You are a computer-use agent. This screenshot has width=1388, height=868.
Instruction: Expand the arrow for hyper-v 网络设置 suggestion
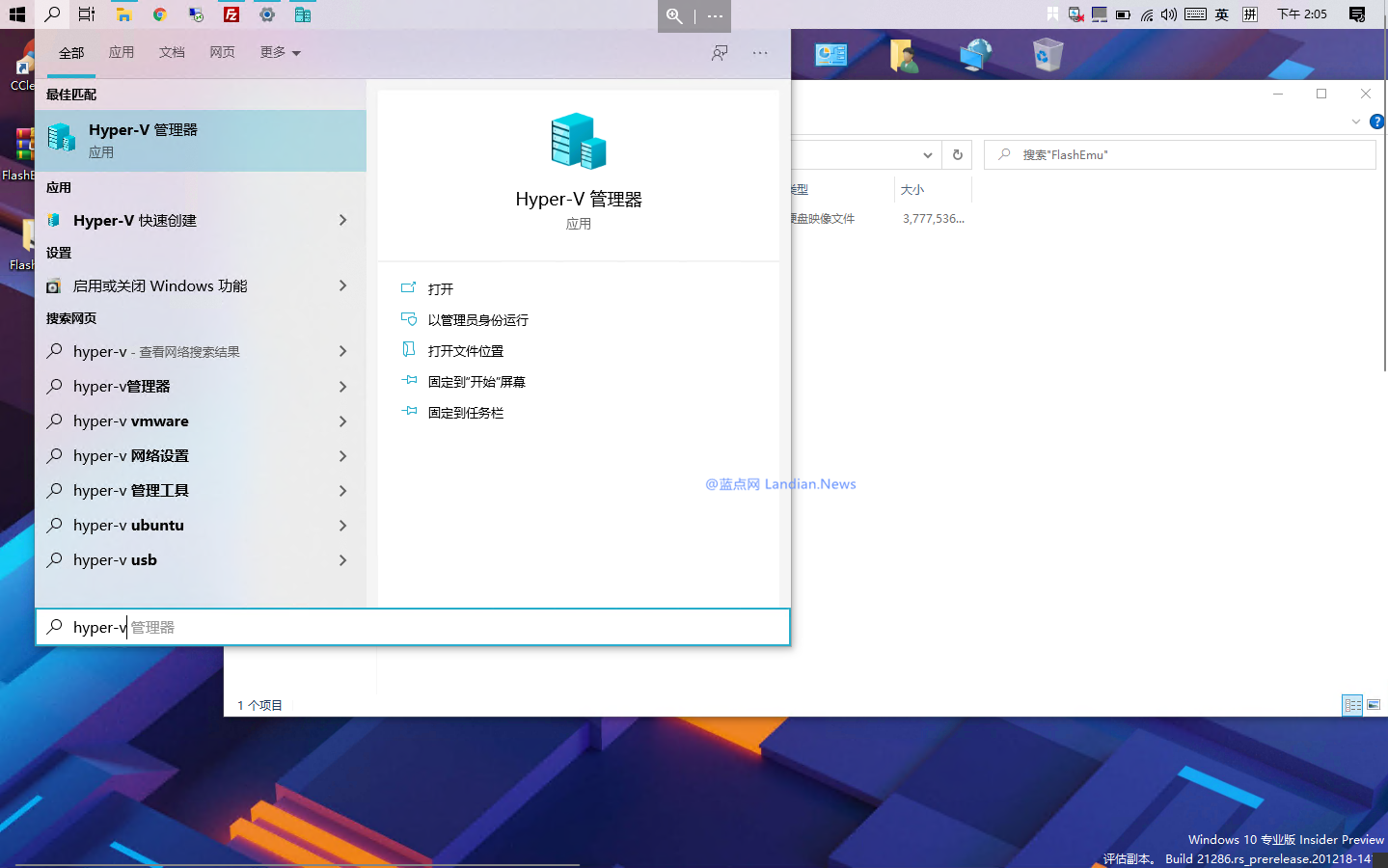tap(342, 456)
